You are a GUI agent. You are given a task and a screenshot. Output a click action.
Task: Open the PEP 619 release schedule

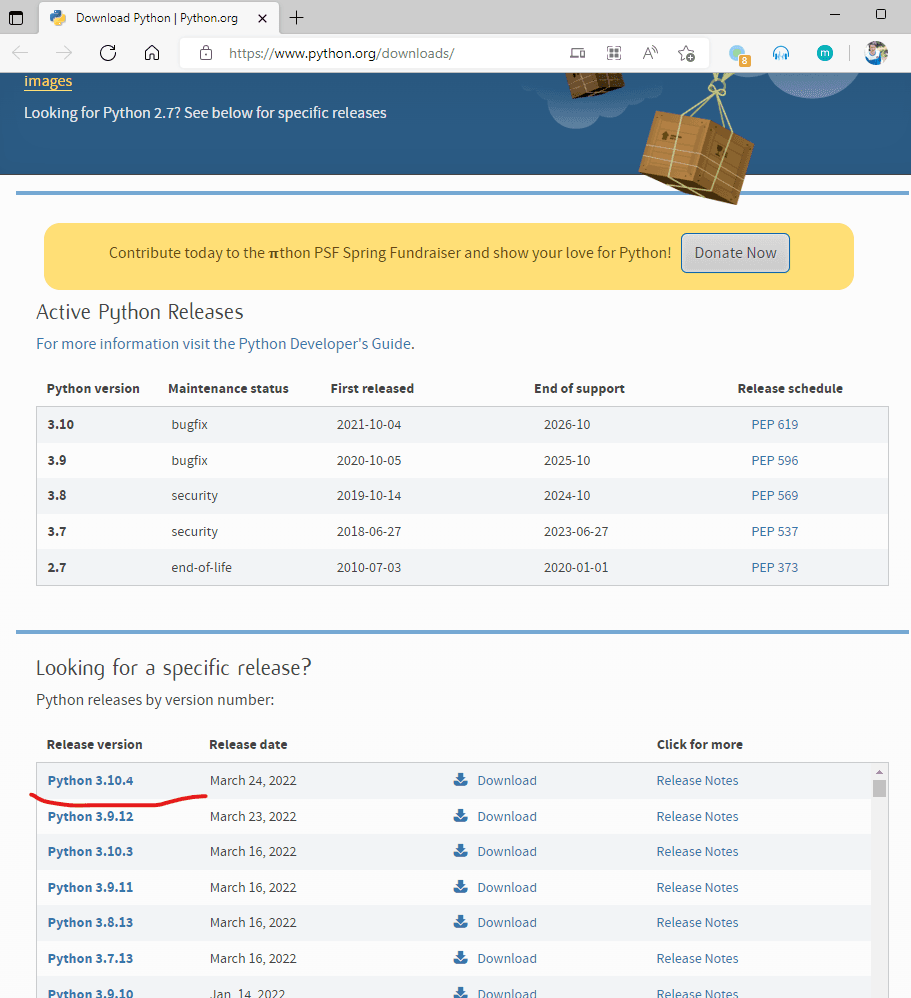coord(774,424)
